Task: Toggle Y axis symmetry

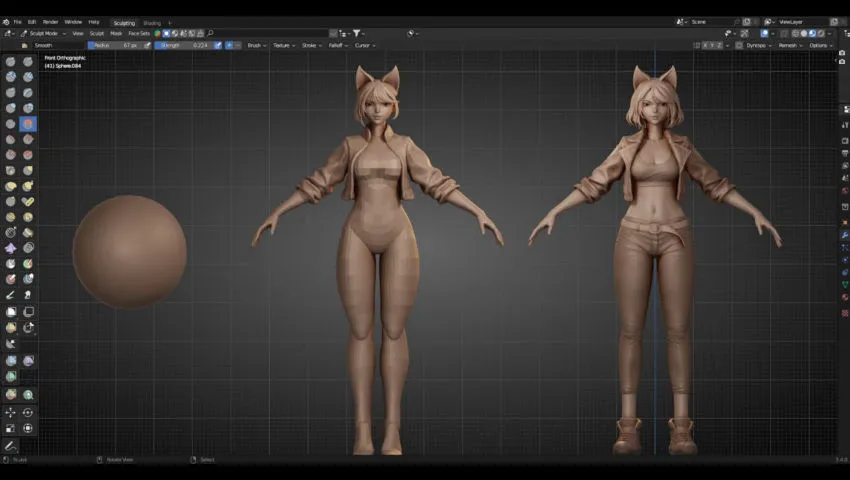Action: [712, 46]
